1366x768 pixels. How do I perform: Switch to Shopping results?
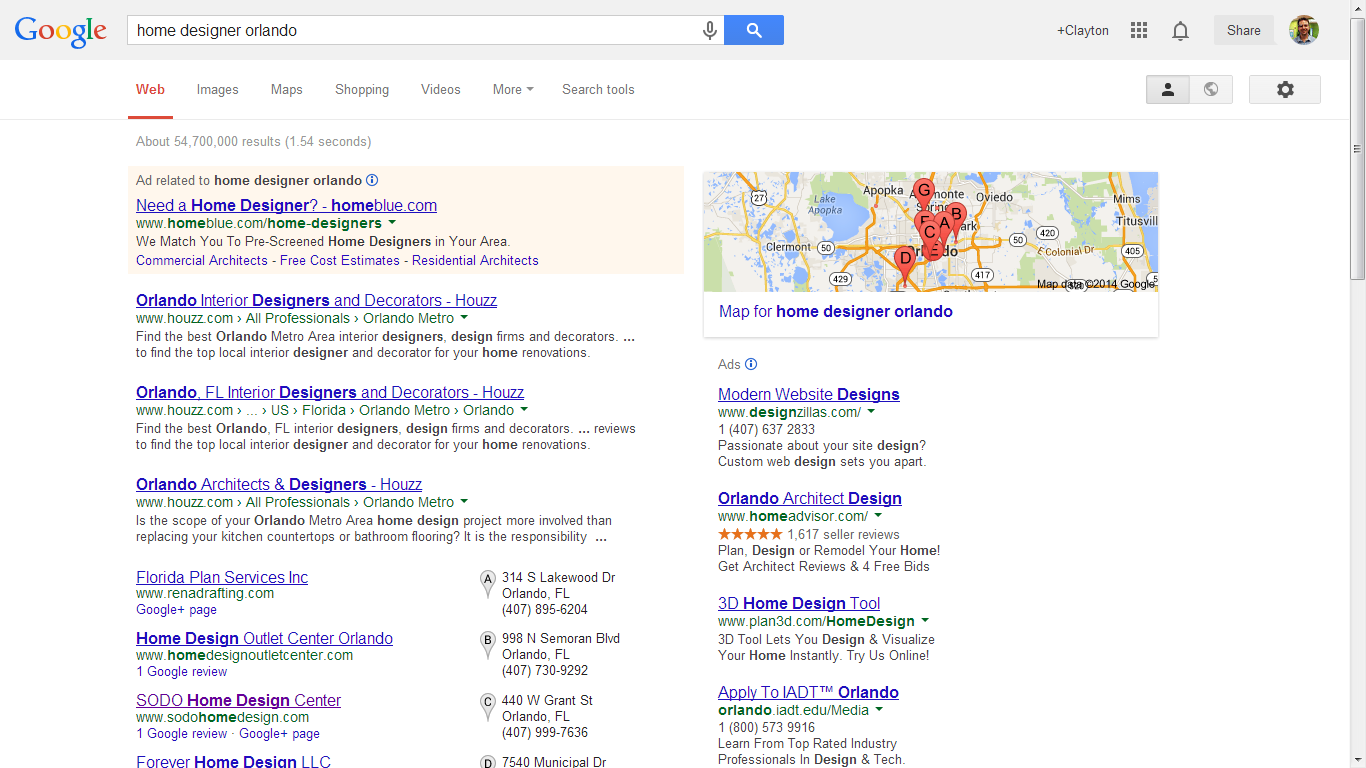[362, 89]
